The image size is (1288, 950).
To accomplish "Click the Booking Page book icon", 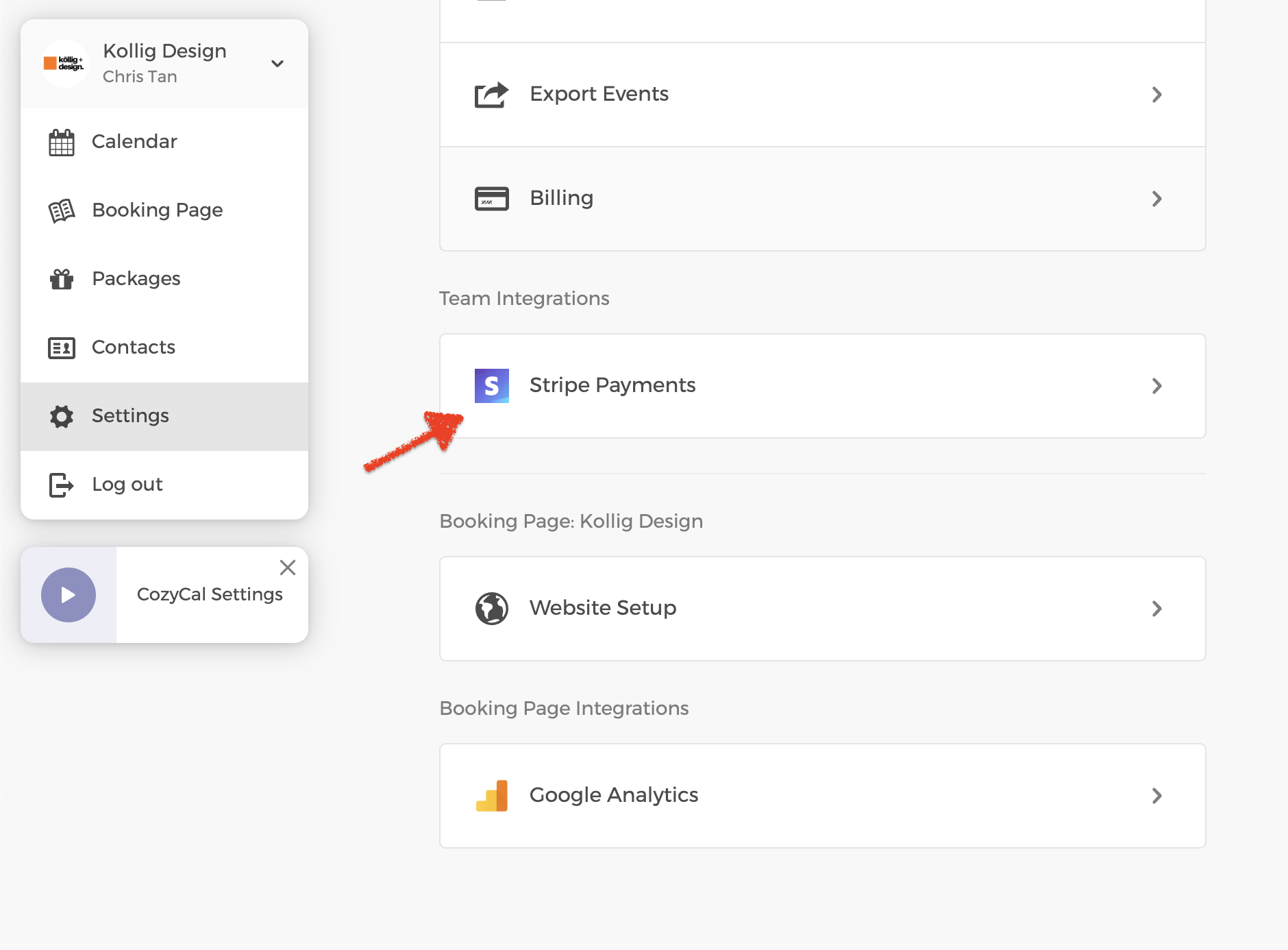I will (x=62, y=210).
